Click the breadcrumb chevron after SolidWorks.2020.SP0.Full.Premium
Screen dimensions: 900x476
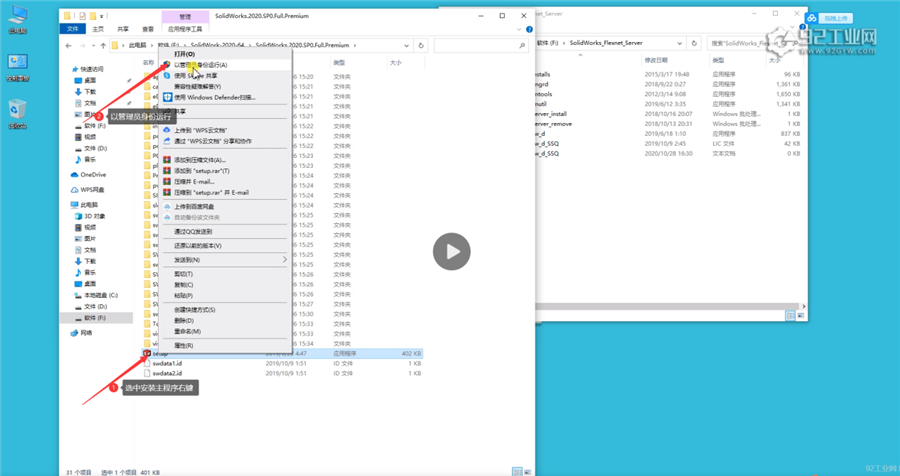[x=355, y=45]
